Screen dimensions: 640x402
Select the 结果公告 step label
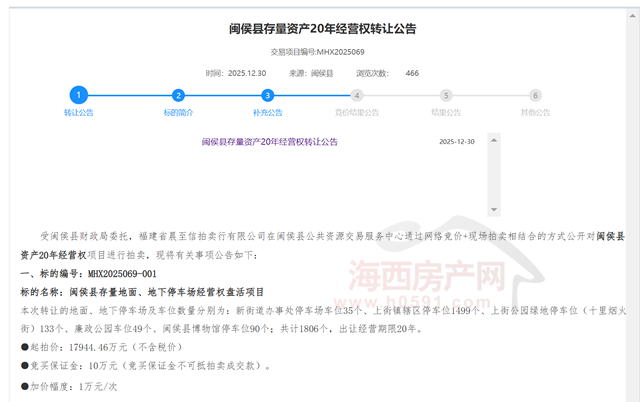pos(446,113)
